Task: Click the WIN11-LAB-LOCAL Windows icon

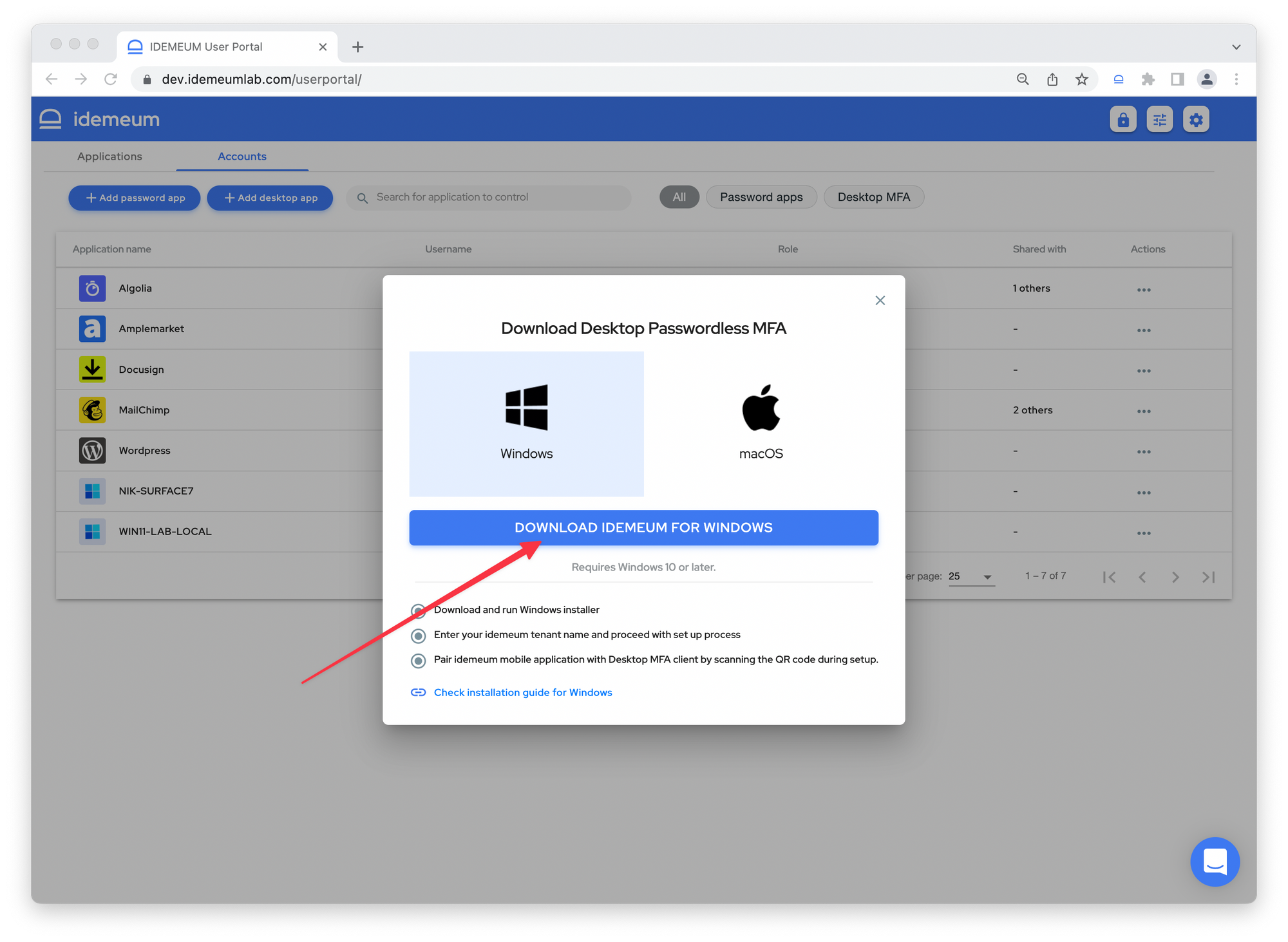Action: [x=92, y=532]
